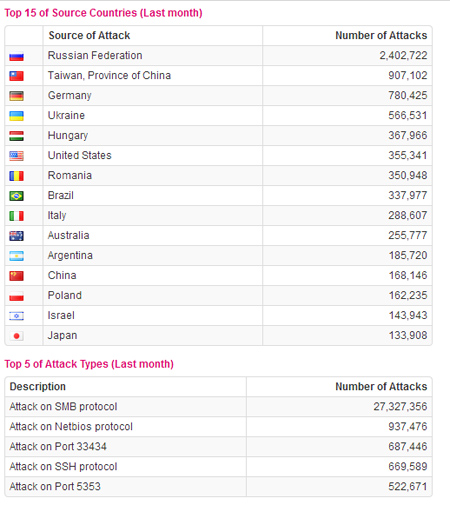The height and width of the screenshot is (505, 450).
Task: Select the 'Brazil' country name
Action: pyautogui.click(x=61, y=195)
